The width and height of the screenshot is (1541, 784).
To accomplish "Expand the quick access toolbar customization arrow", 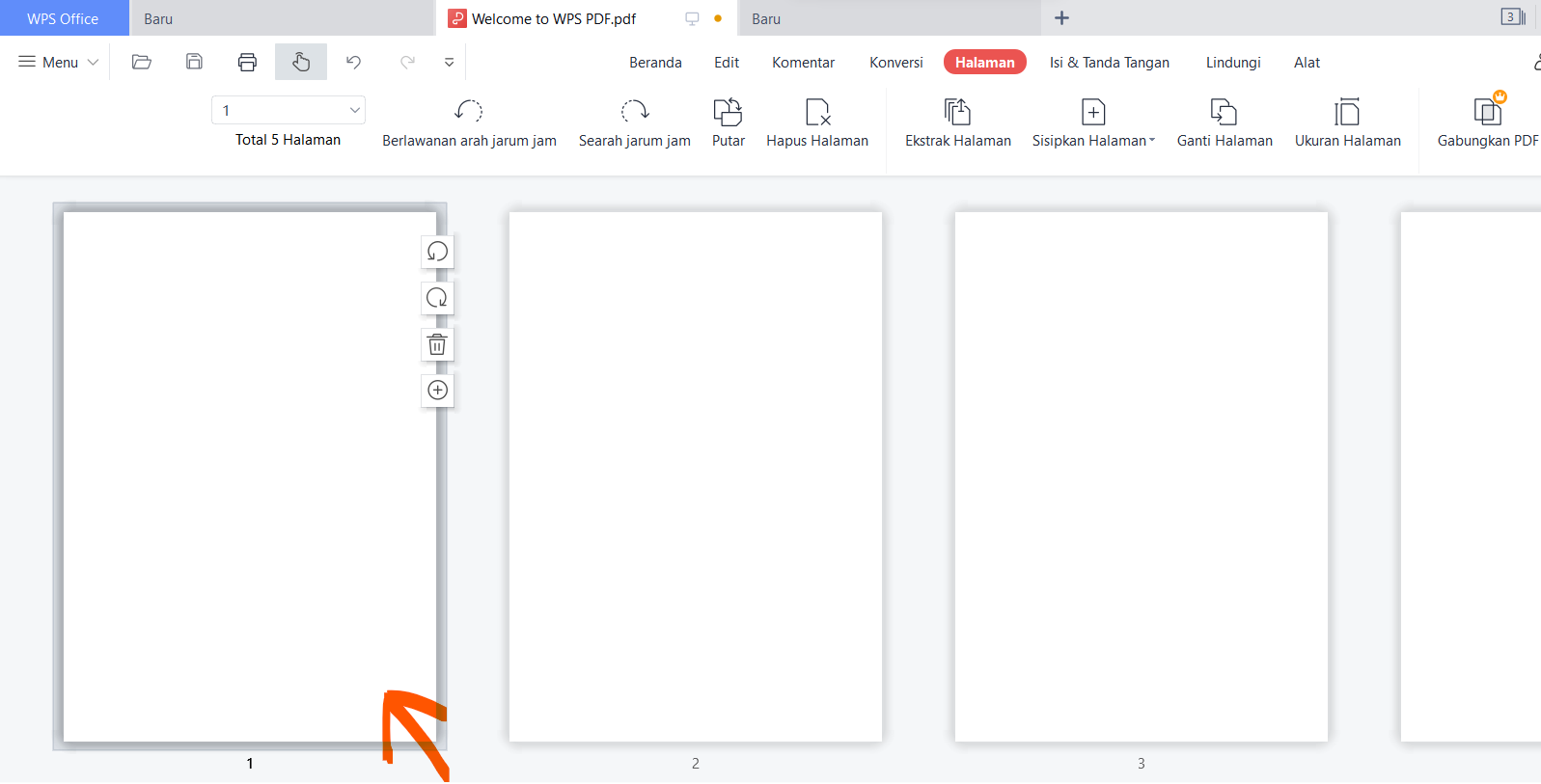I will tap(449, 62).
